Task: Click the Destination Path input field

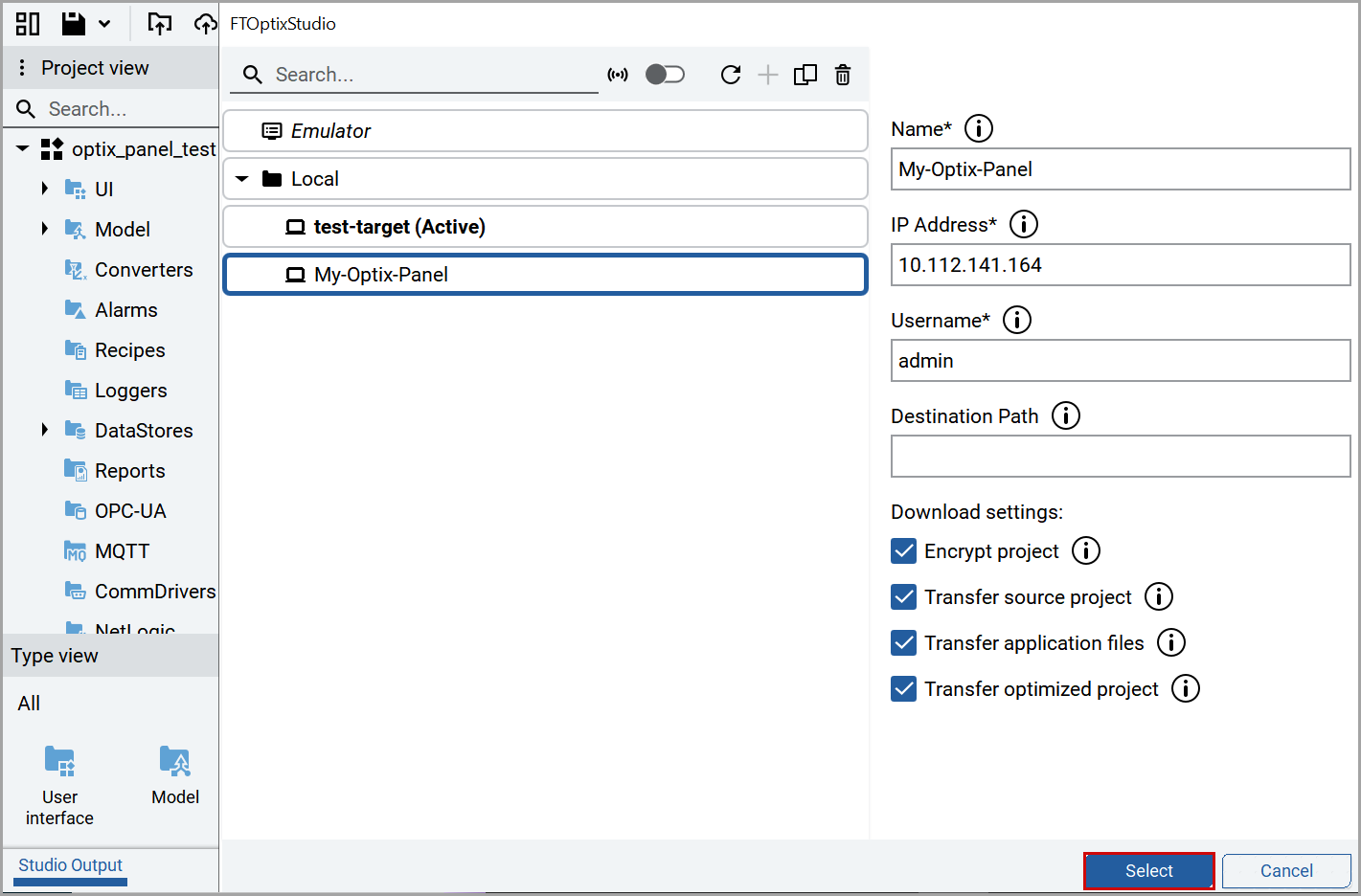Action: (x=1121, y=457)
